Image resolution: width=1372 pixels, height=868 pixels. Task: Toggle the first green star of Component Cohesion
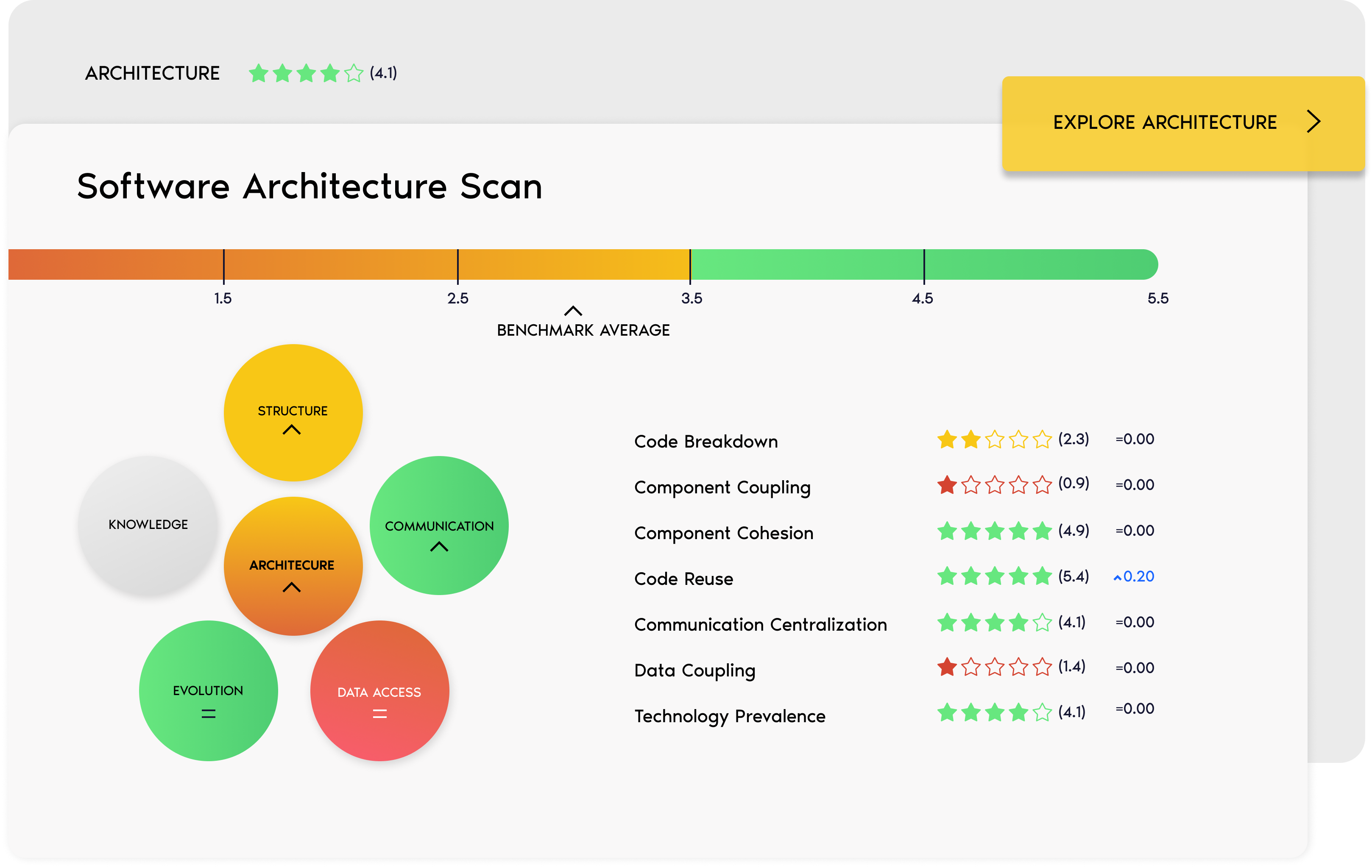pos(948,531)
